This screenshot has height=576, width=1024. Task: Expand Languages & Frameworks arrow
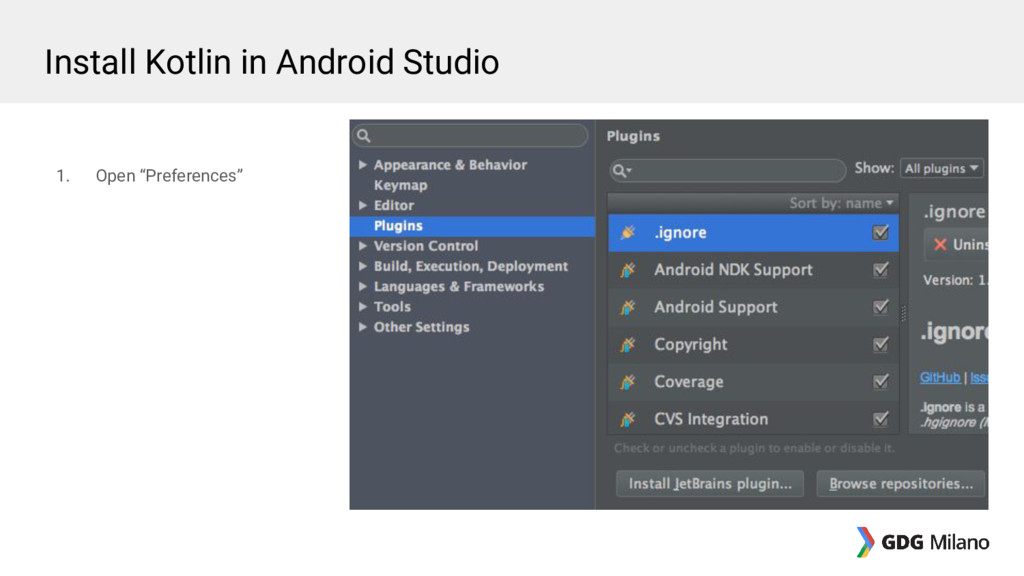(x=362, y=286)
